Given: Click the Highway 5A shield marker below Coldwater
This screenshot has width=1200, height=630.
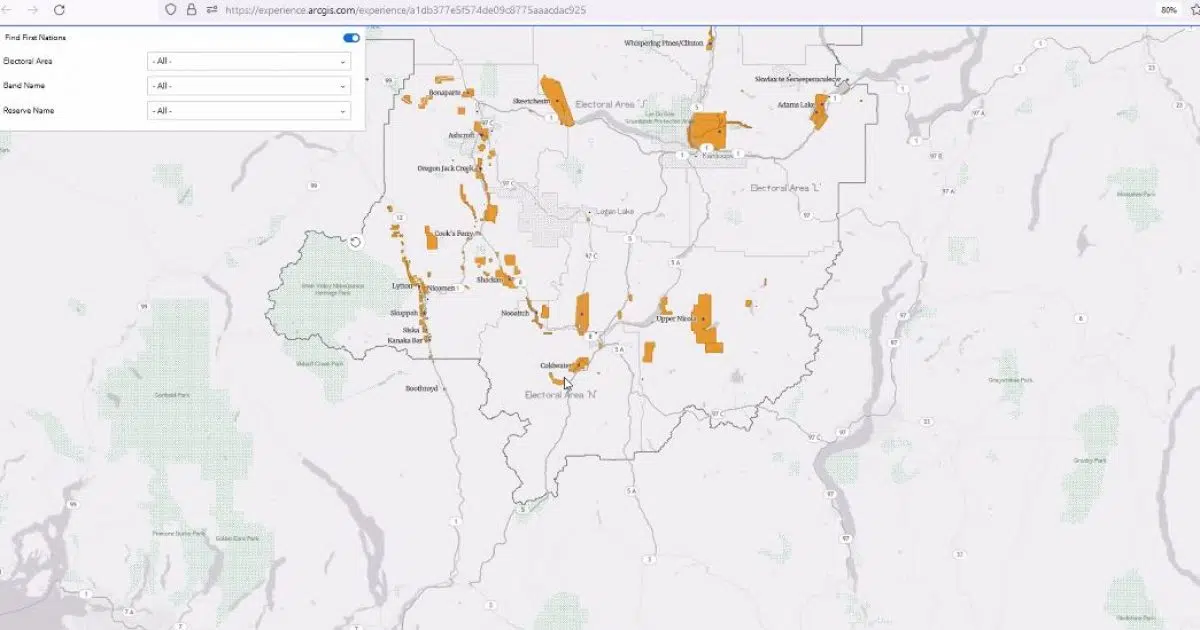Looking at the screenshot, I should 617,352.
